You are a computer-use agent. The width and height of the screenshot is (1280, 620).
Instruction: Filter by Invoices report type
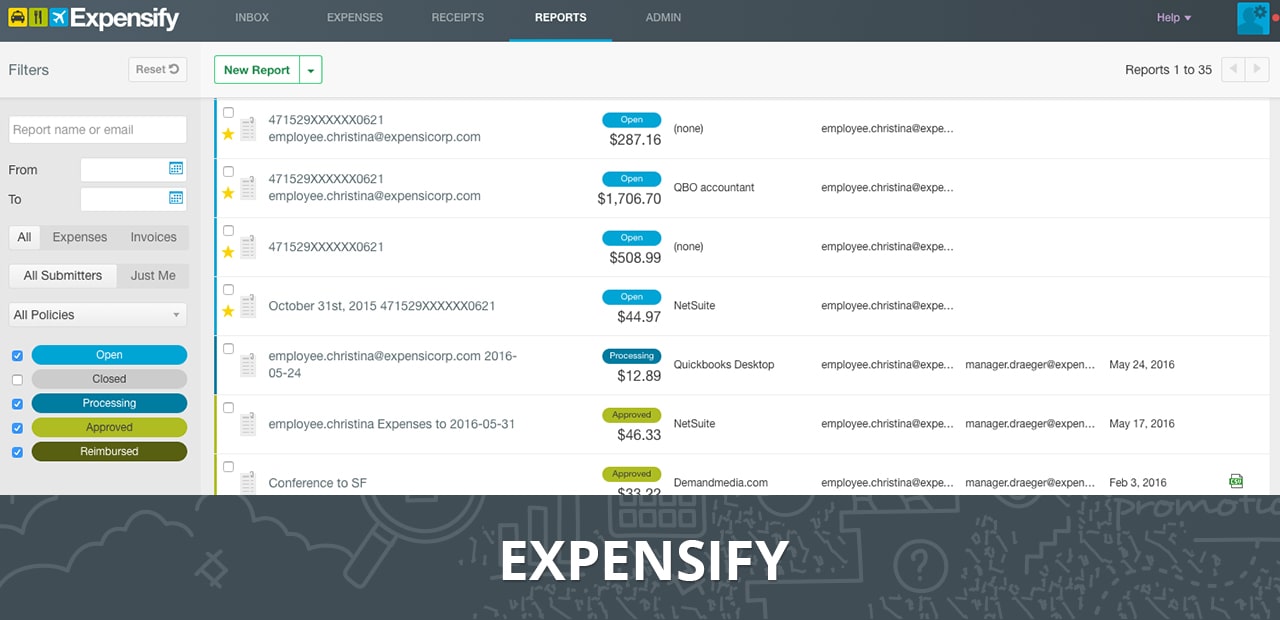(x=153, y=237)
